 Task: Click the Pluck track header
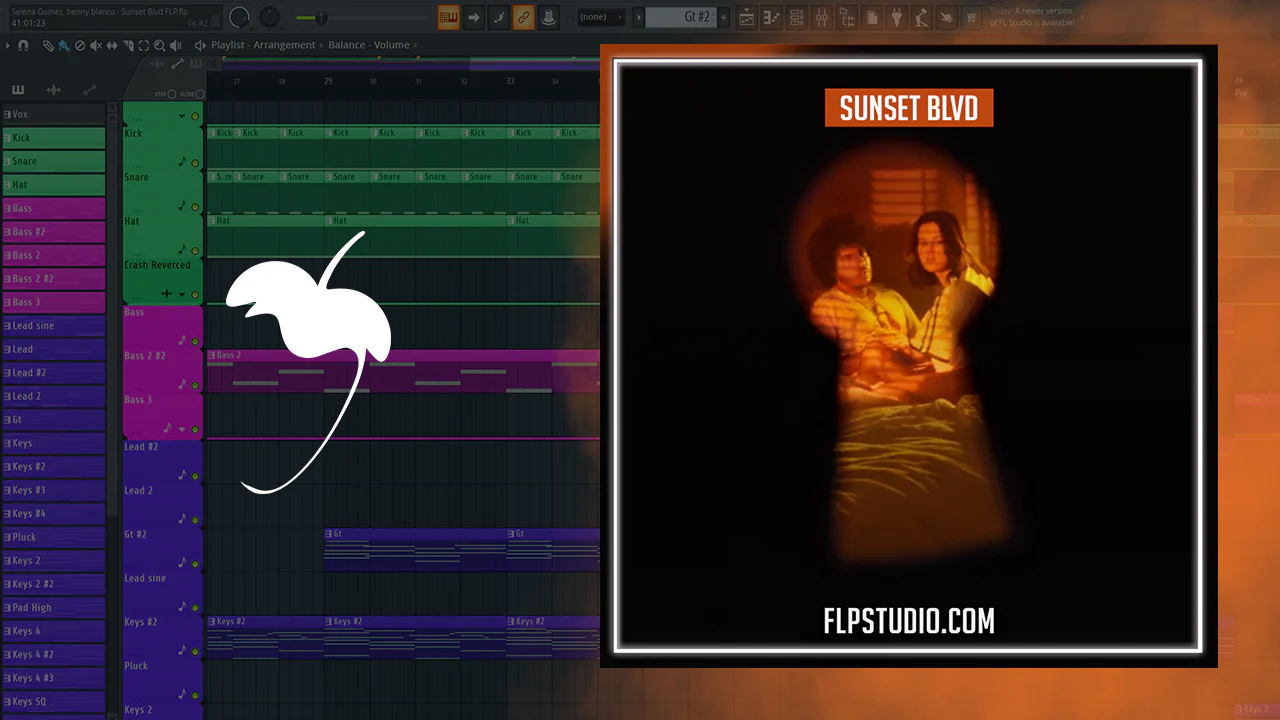pos(163,680)
